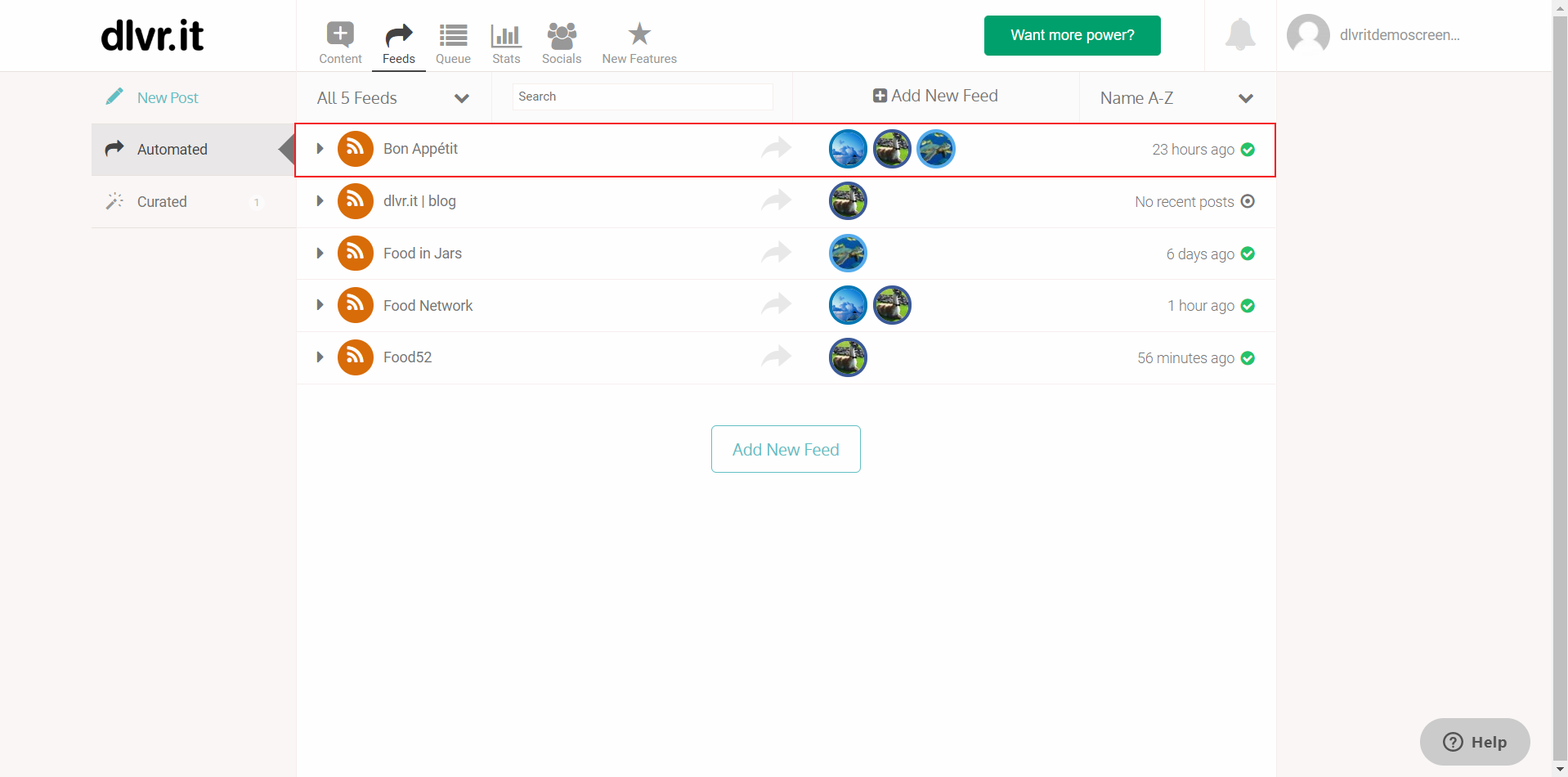1568x777 pixels.
Task: Click the 'No recent posts' status text
Action: [1184, 202]
